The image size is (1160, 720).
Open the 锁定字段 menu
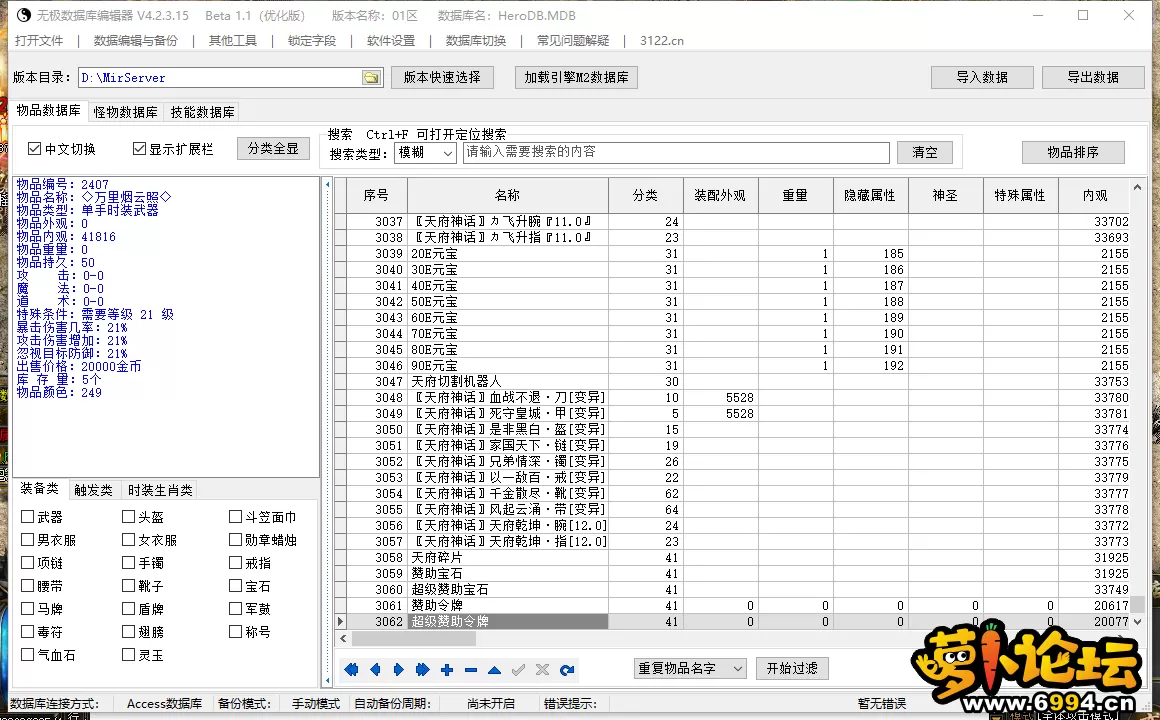[311, 41]
